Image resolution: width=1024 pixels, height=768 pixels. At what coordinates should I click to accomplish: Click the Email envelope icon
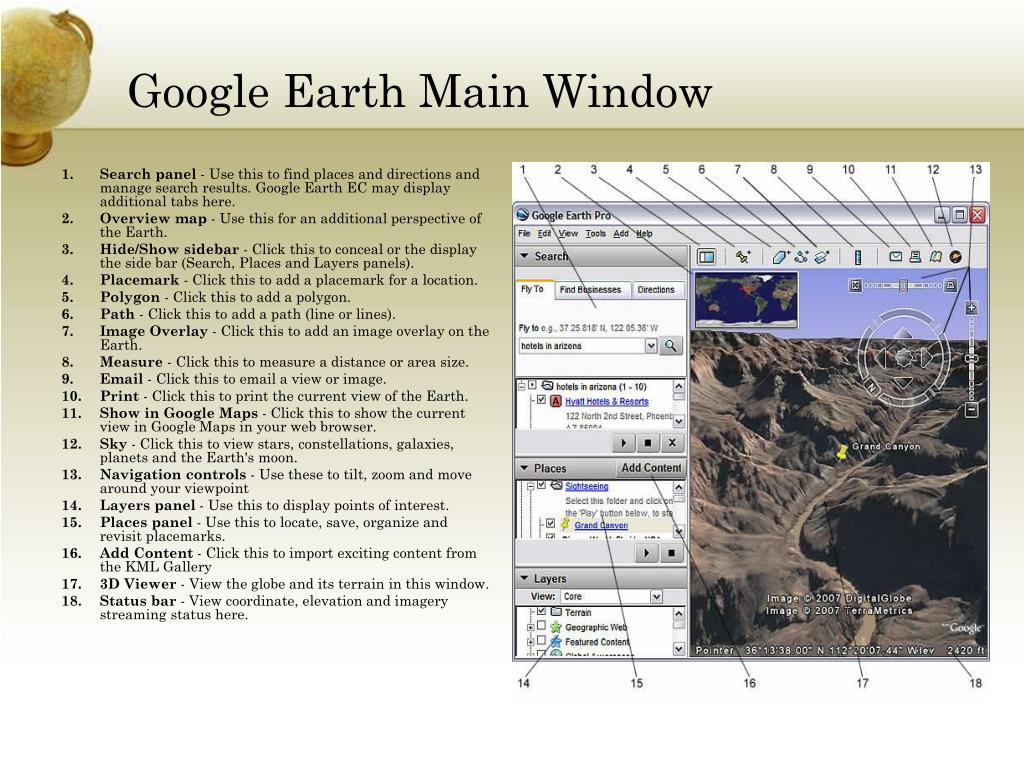point(896,257)
